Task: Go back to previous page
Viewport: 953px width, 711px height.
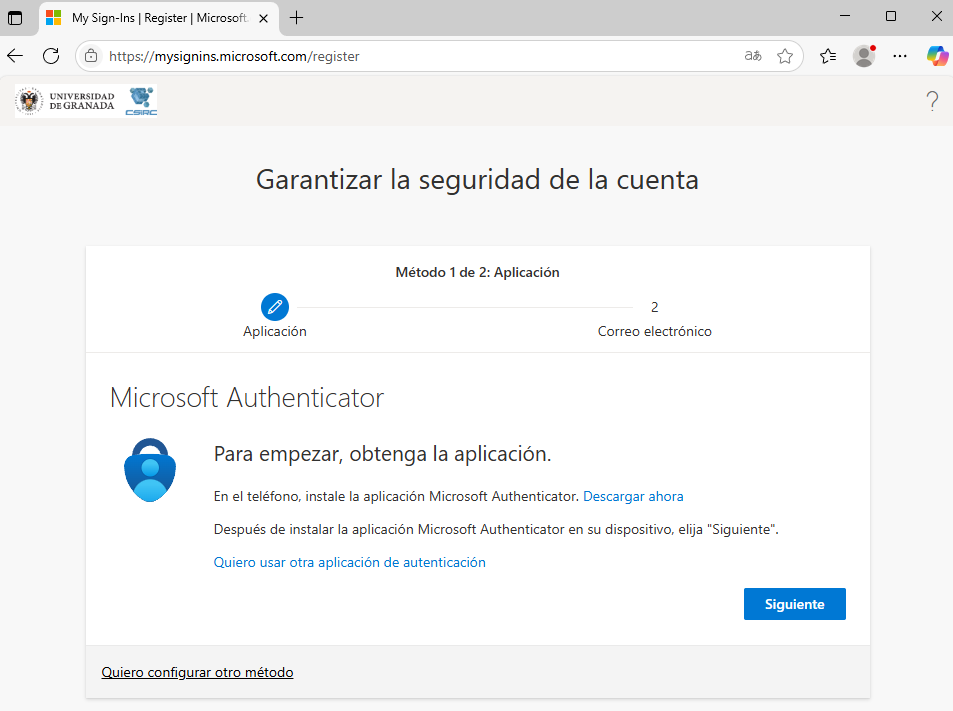Action: point(15,56)
